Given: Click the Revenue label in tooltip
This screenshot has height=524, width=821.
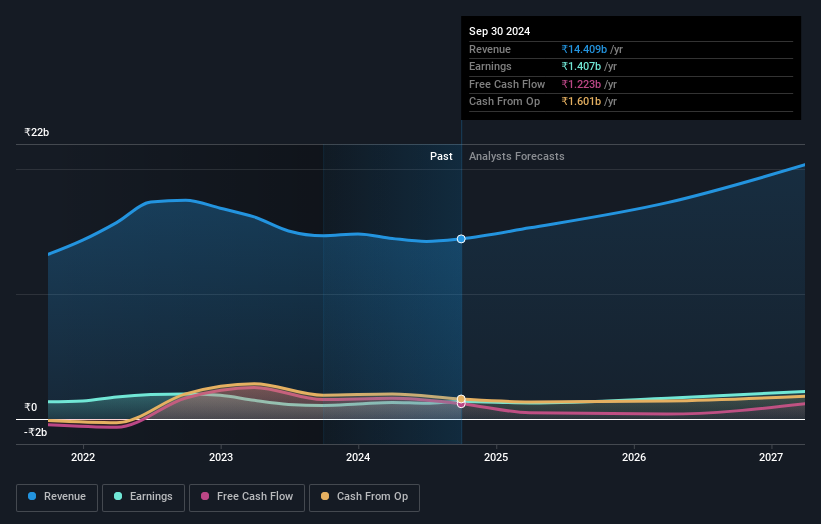Looking at the screenshot, I should click(x=490, y=49).
